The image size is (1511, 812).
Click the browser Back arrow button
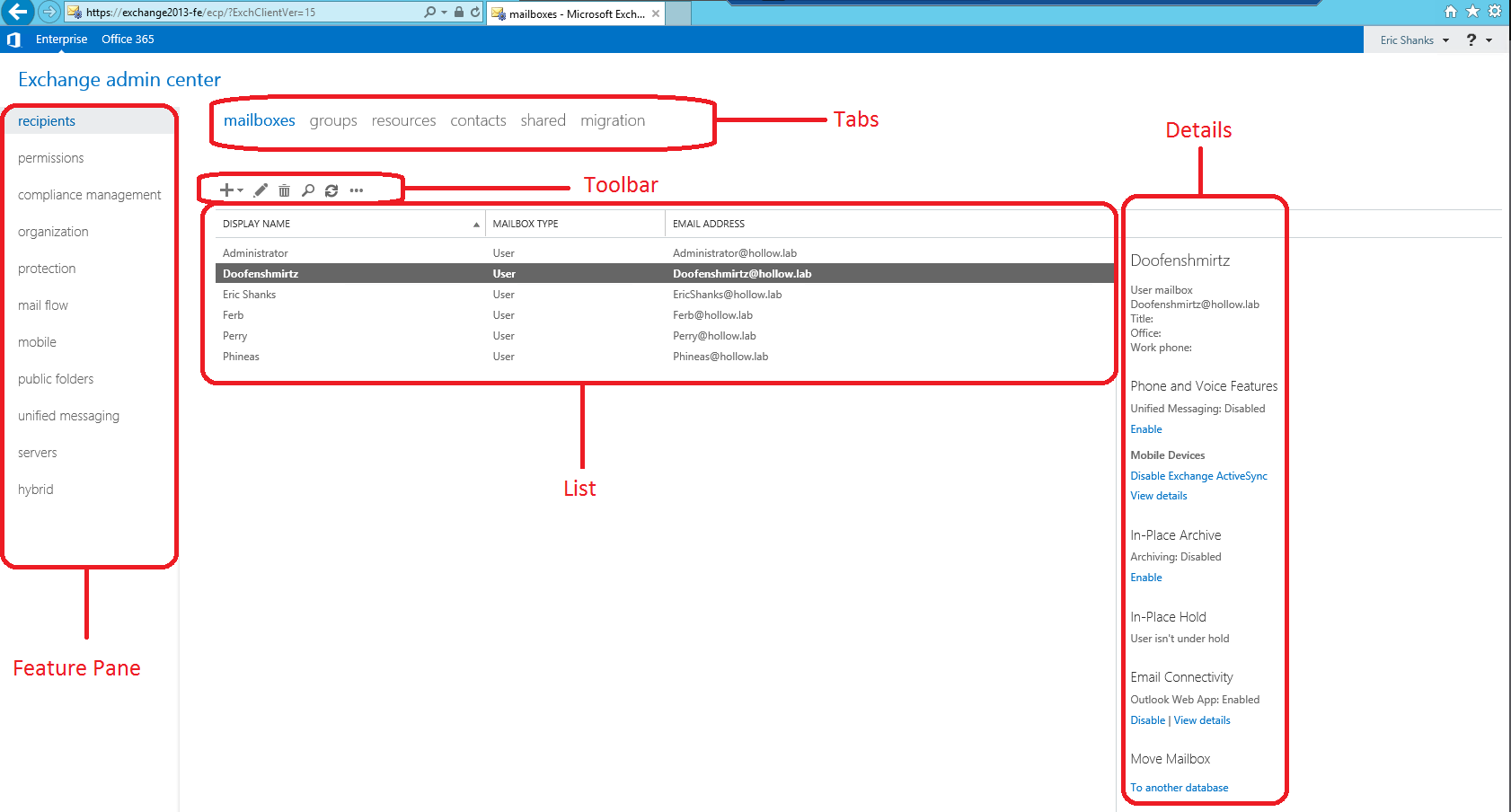tap(18, 13)
